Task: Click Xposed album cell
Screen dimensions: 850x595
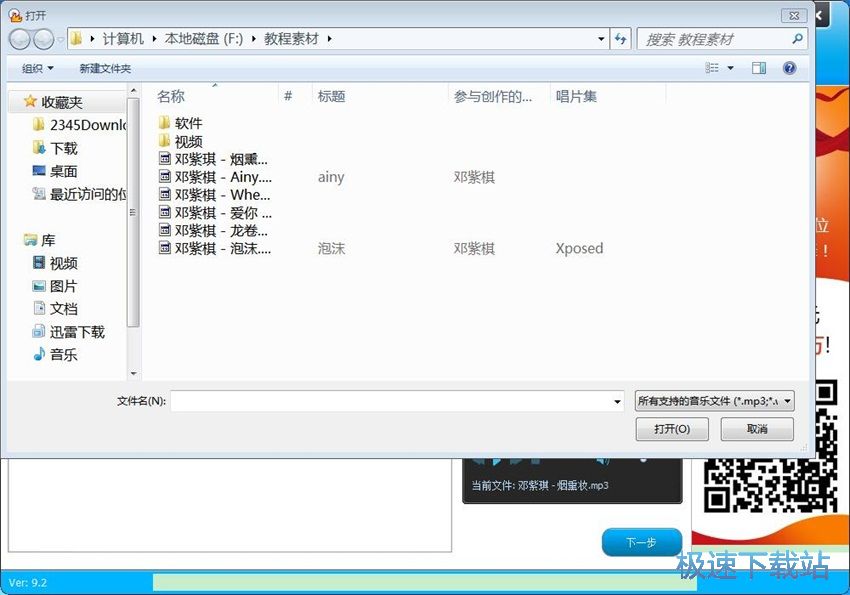Action: click(x=579, y=248)
